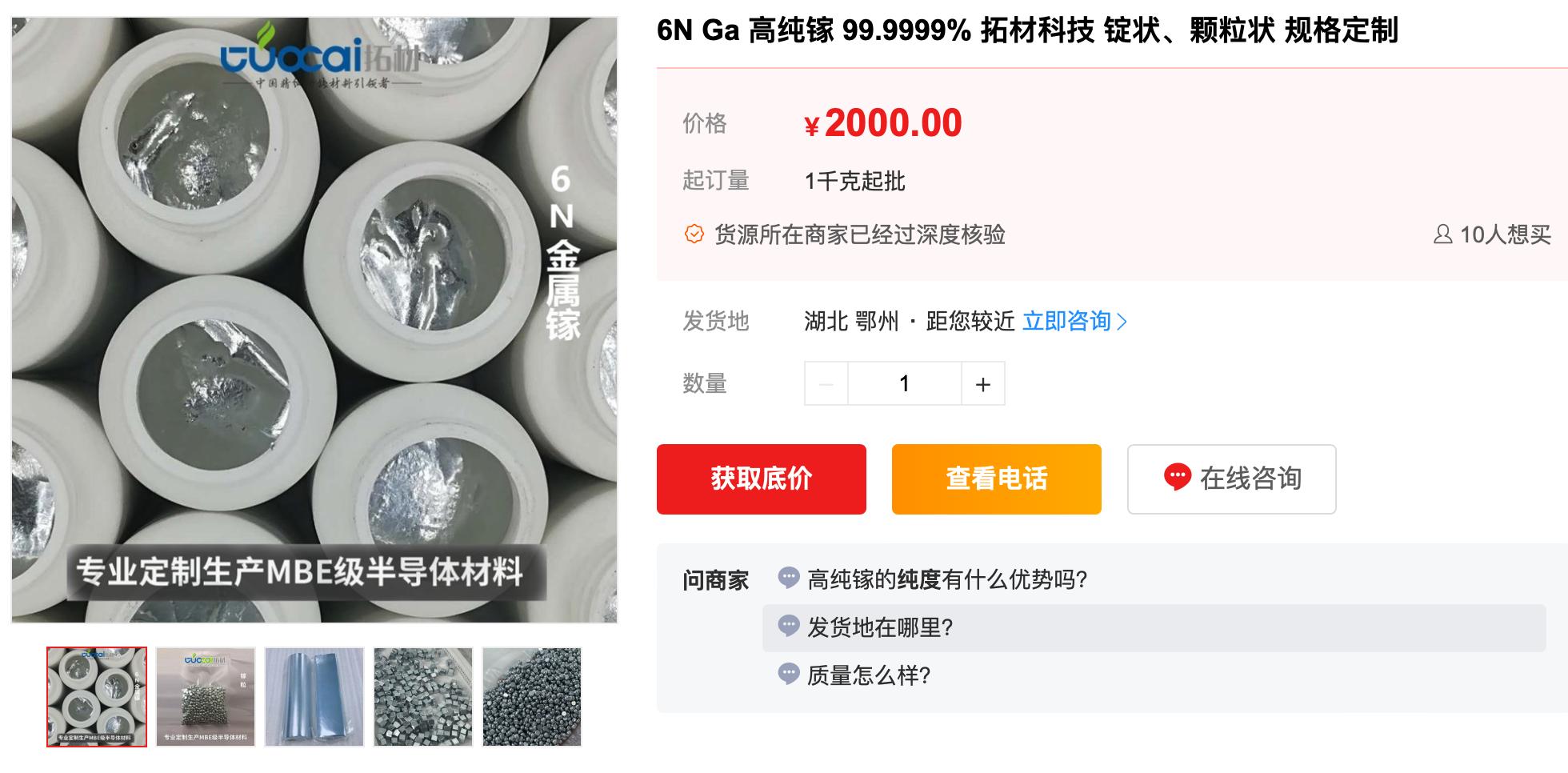Select the fourth thumbnail of square pieces
This screenshot has width=1568, height=773.
coord(423,697)
